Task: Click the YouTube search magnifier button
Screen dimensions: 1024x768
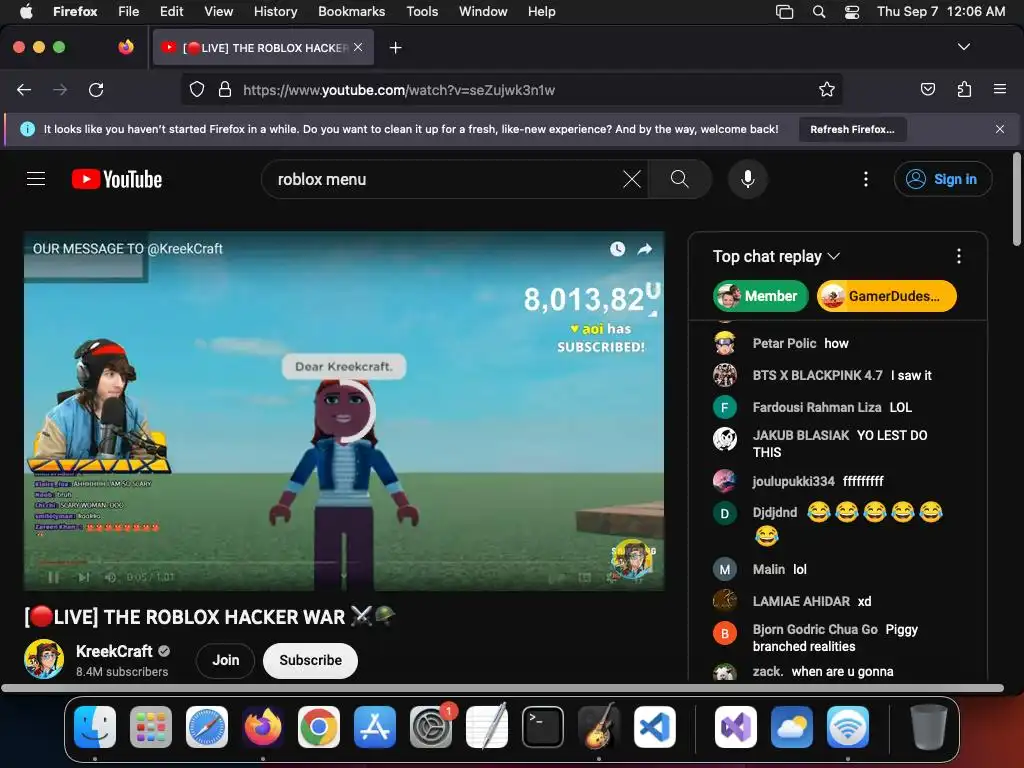Action: [x=680, y=179]
